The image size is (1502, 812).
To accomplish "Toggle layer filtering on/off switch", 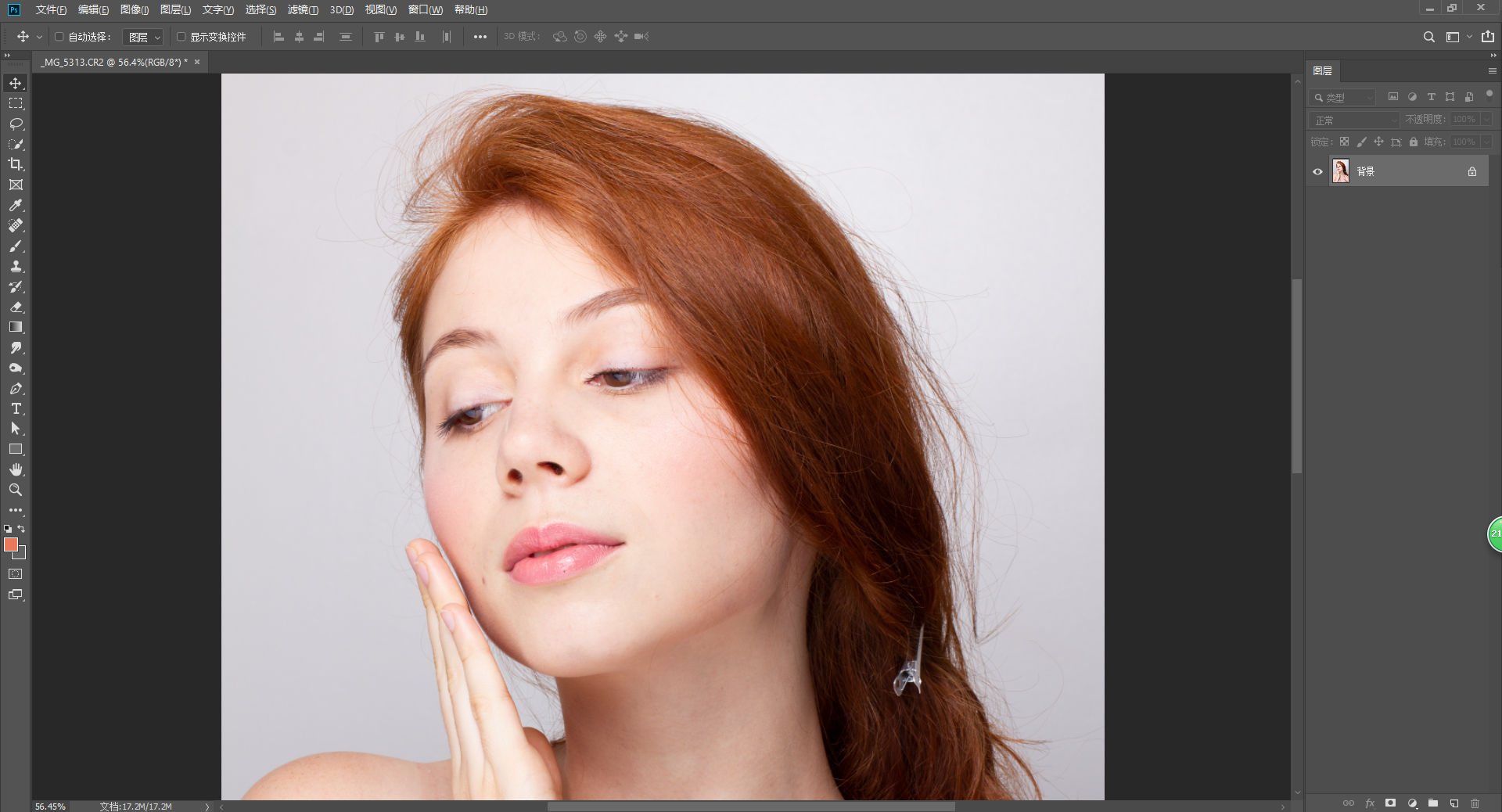I will click(1489, 95).
